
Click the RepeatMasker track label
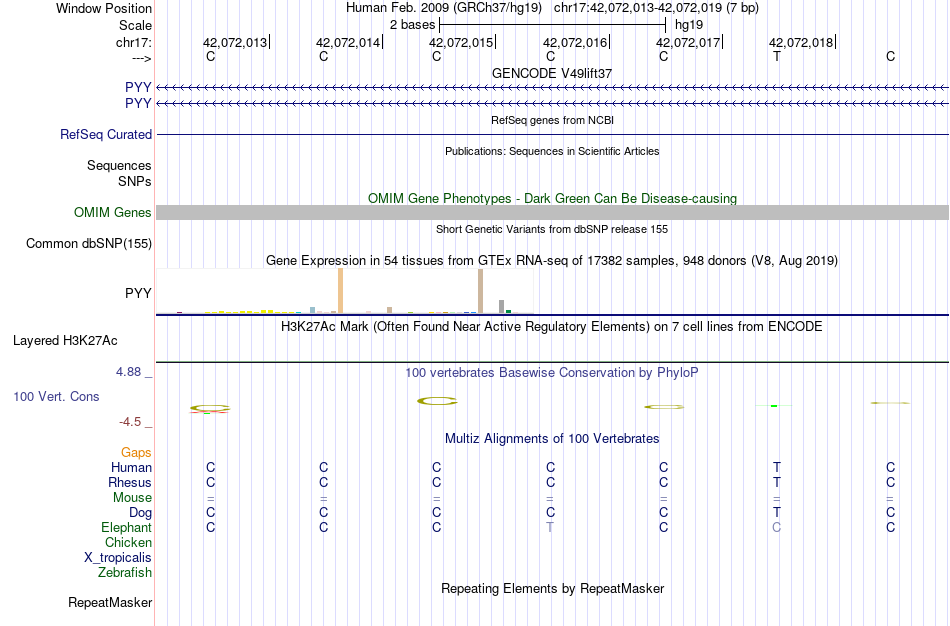point(110,602)
